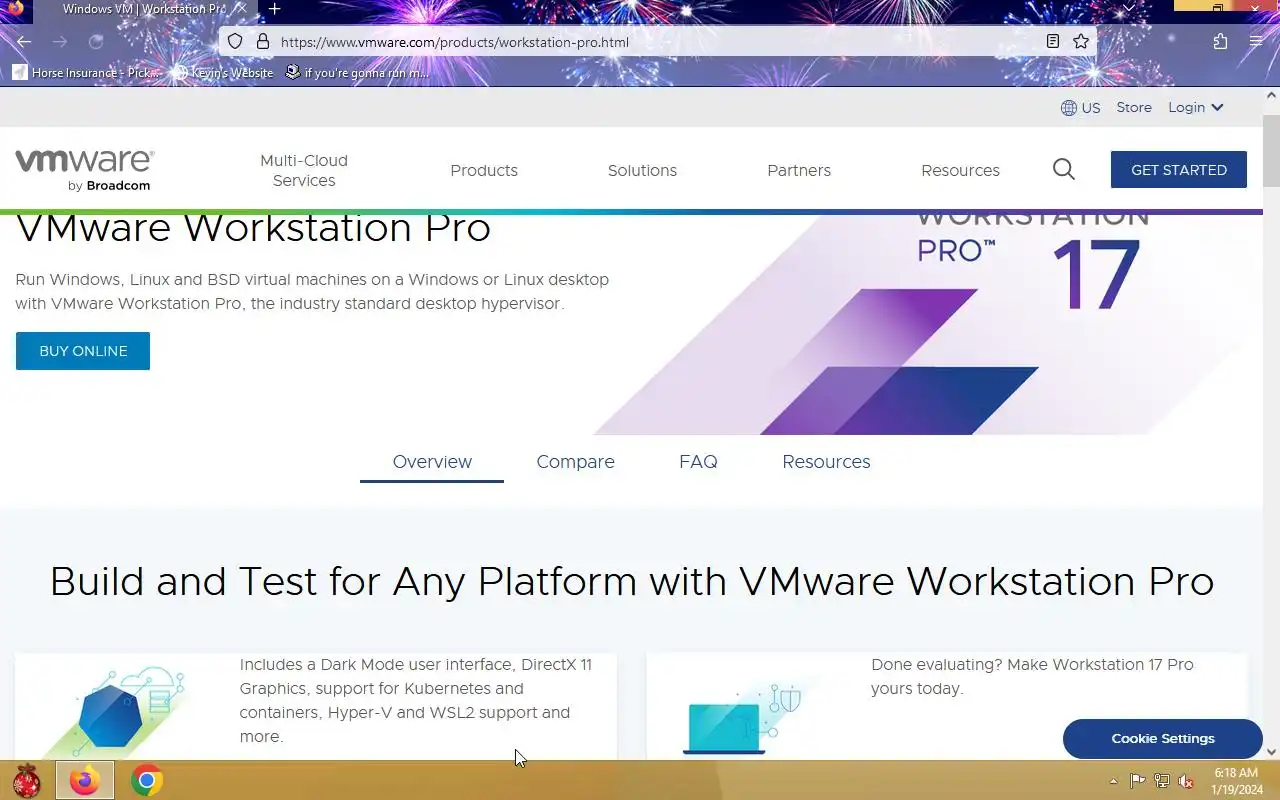Click the padlock site security icon
The height and width of the screenshot is (800, 1280).
tap(263, 42)
